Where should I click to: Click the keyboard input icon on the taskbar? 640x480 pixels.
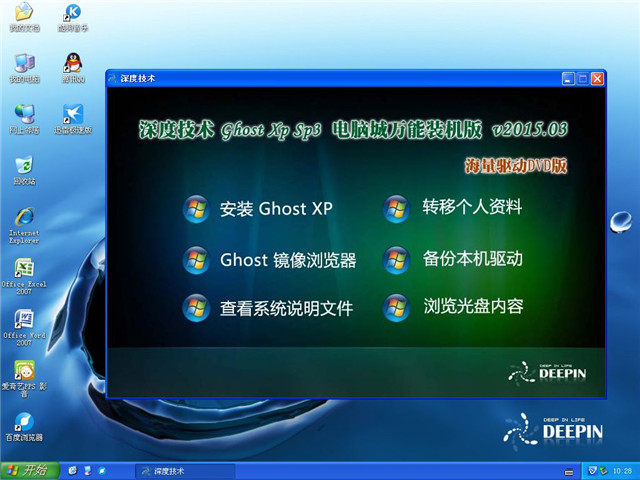pyautogui.click(x=569, y=473)
